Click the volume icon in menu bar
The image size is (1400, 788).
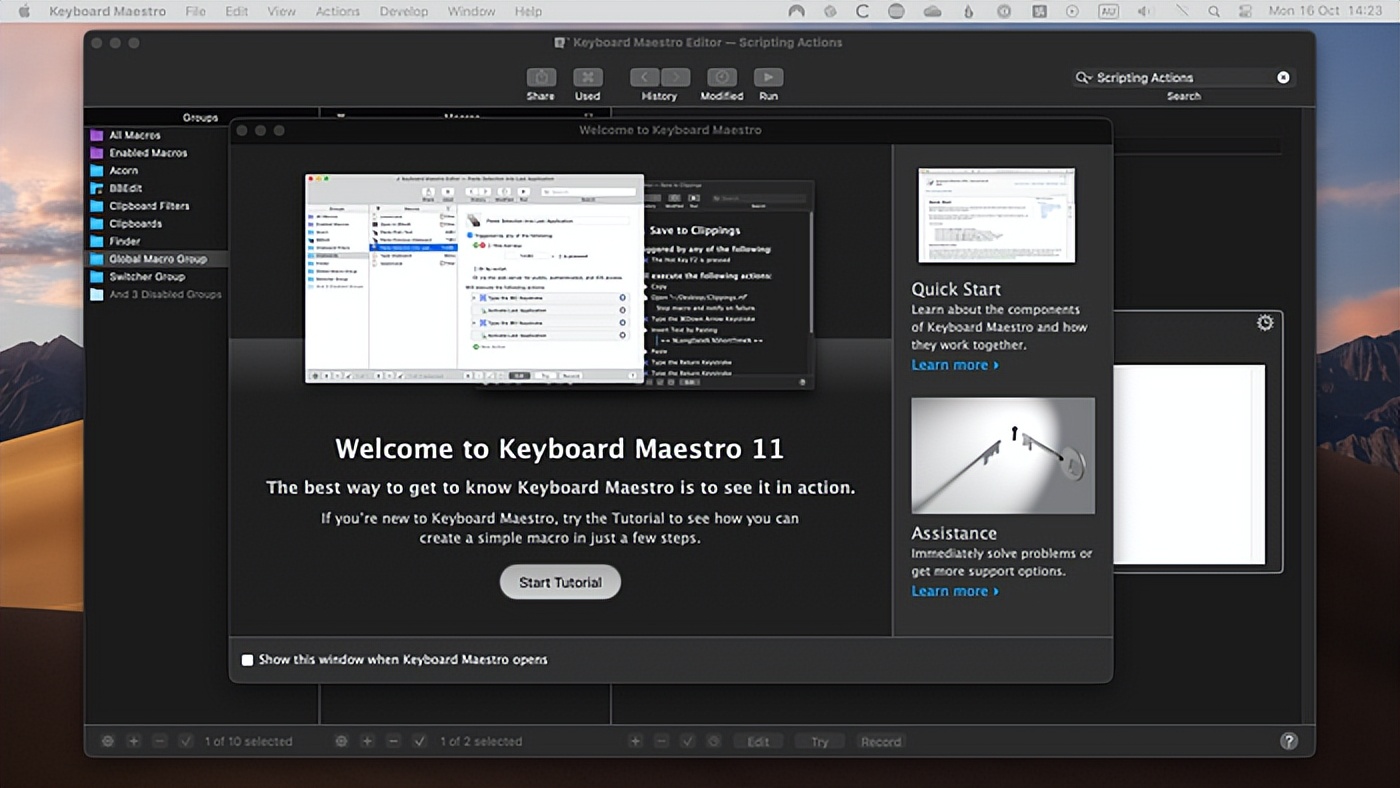point(1146,12)
